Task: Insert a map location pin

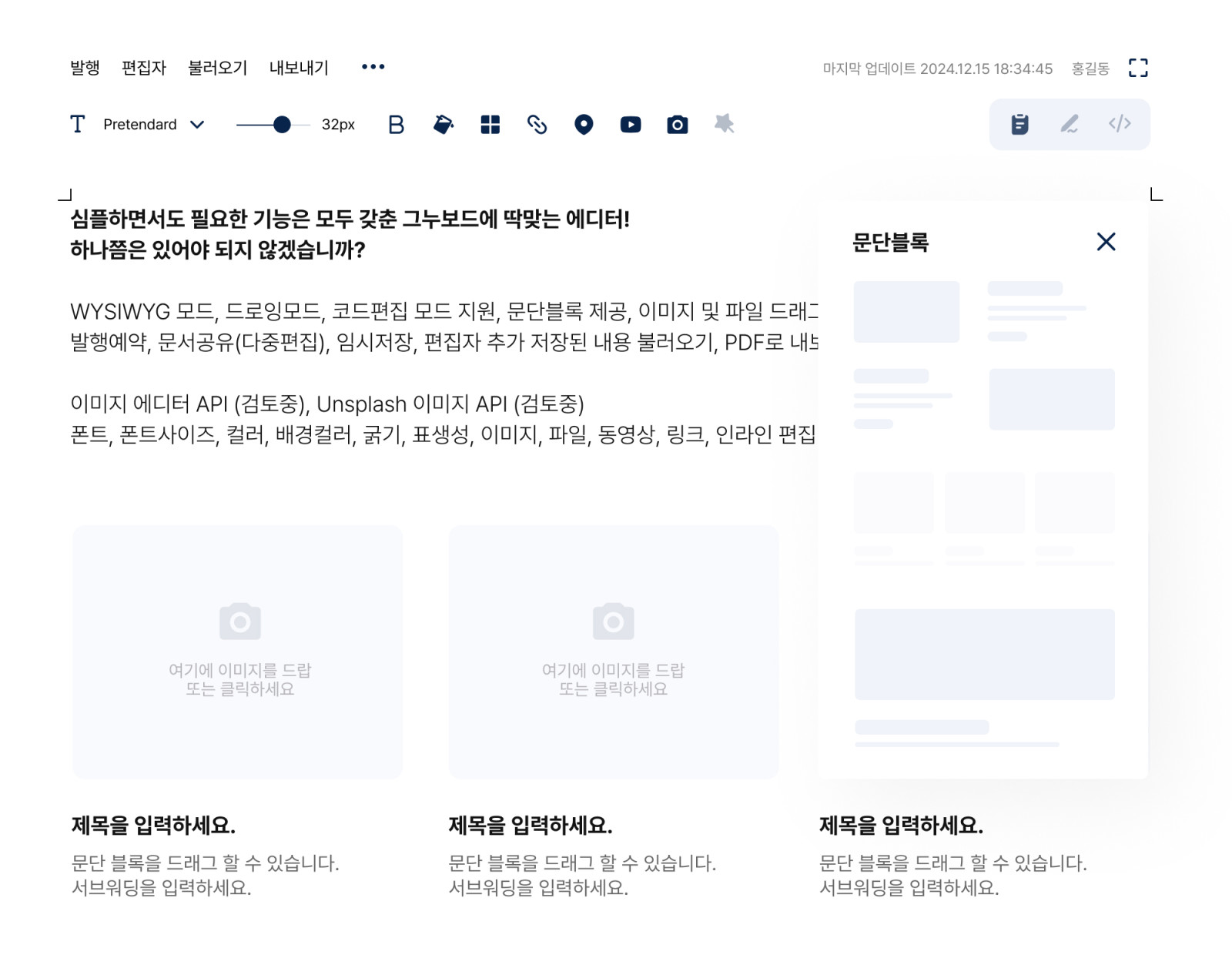Action: [584, 125]
